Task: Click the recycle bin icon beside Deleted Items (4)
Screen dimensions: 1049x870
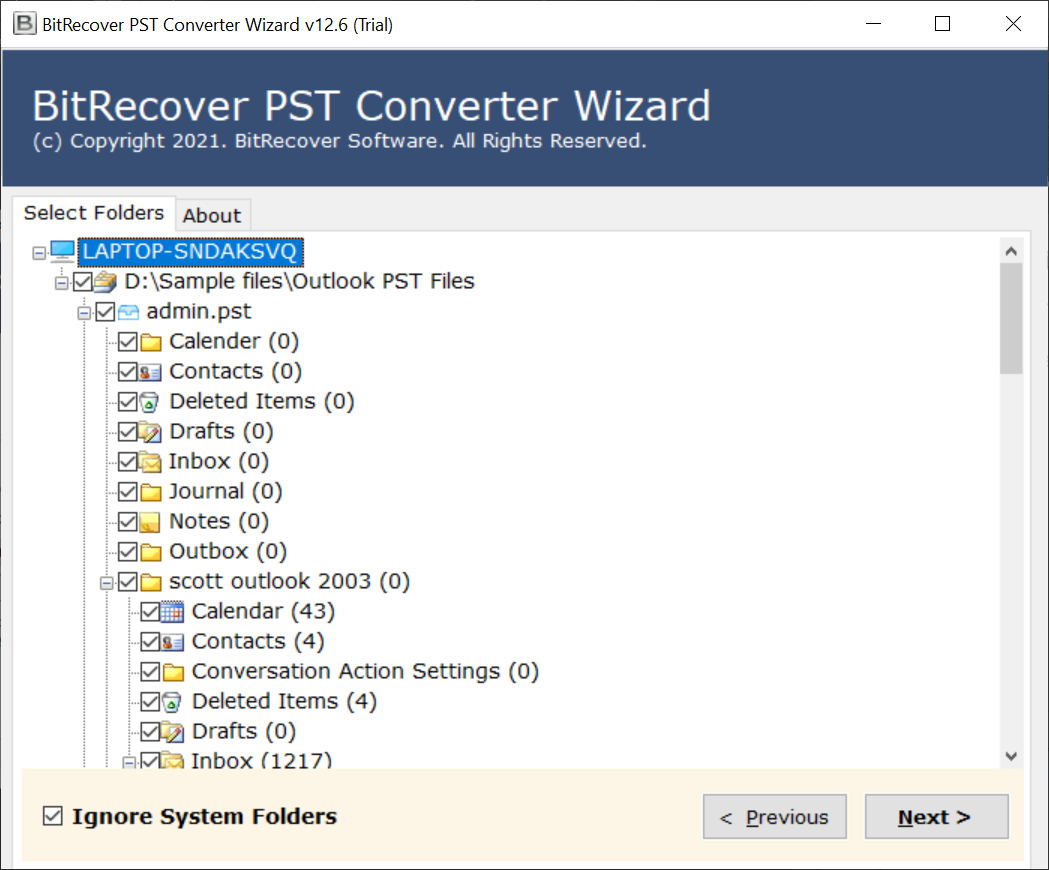Action: pos(172,702)
